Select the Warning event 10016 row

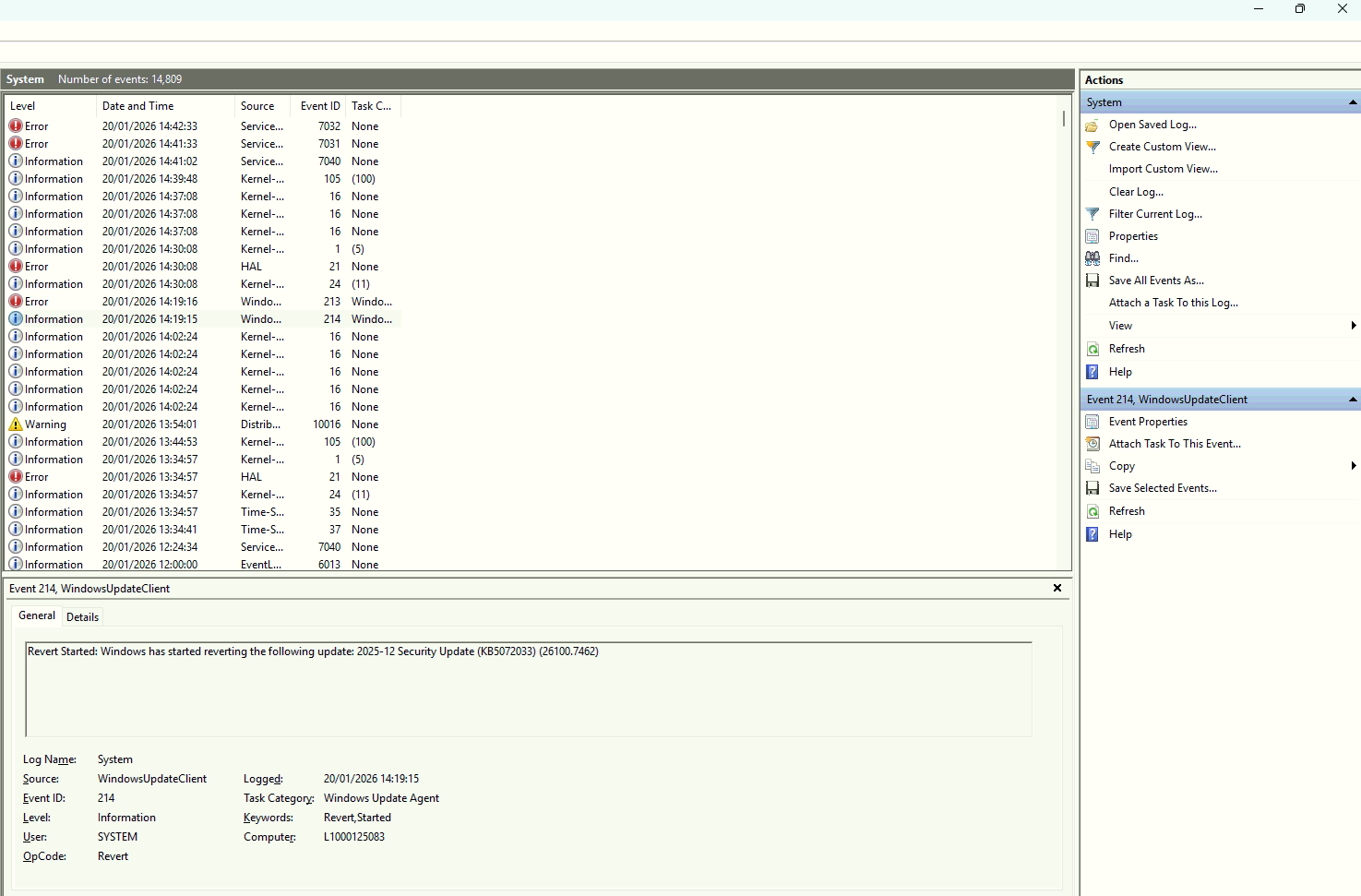tap(185, 424)
